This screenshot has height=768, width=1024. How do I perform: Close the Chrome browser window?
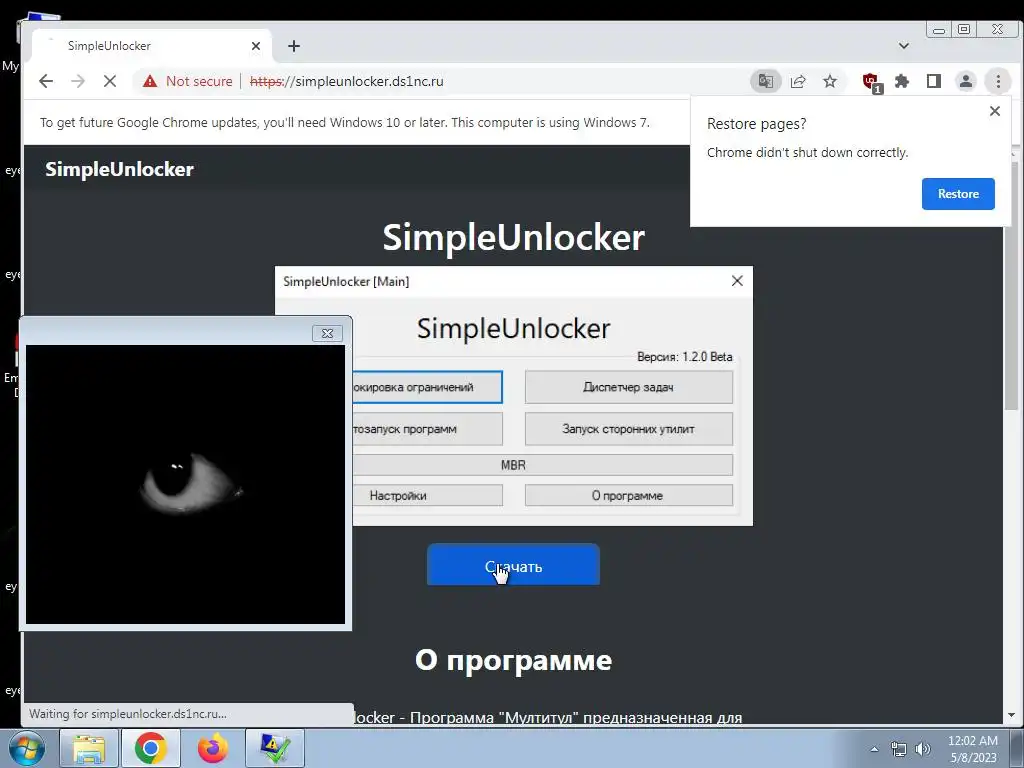click(997, 29)
